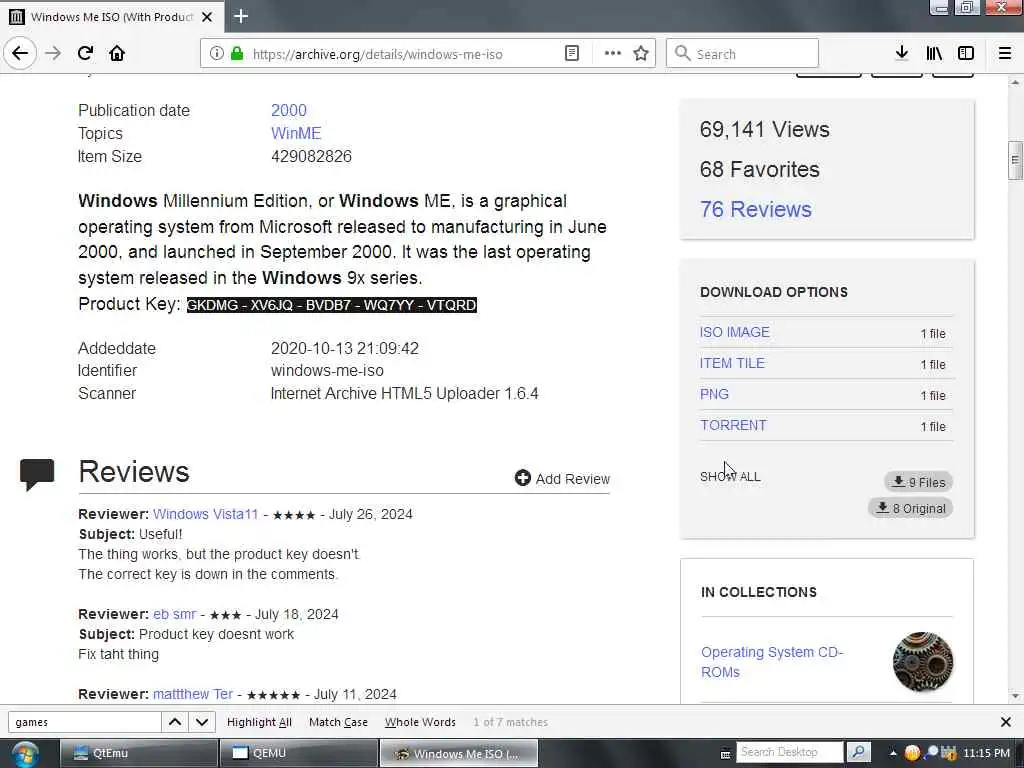Download the ISO IMAGE option
This screenshot has width=1024, height=768.
(735, 332)
